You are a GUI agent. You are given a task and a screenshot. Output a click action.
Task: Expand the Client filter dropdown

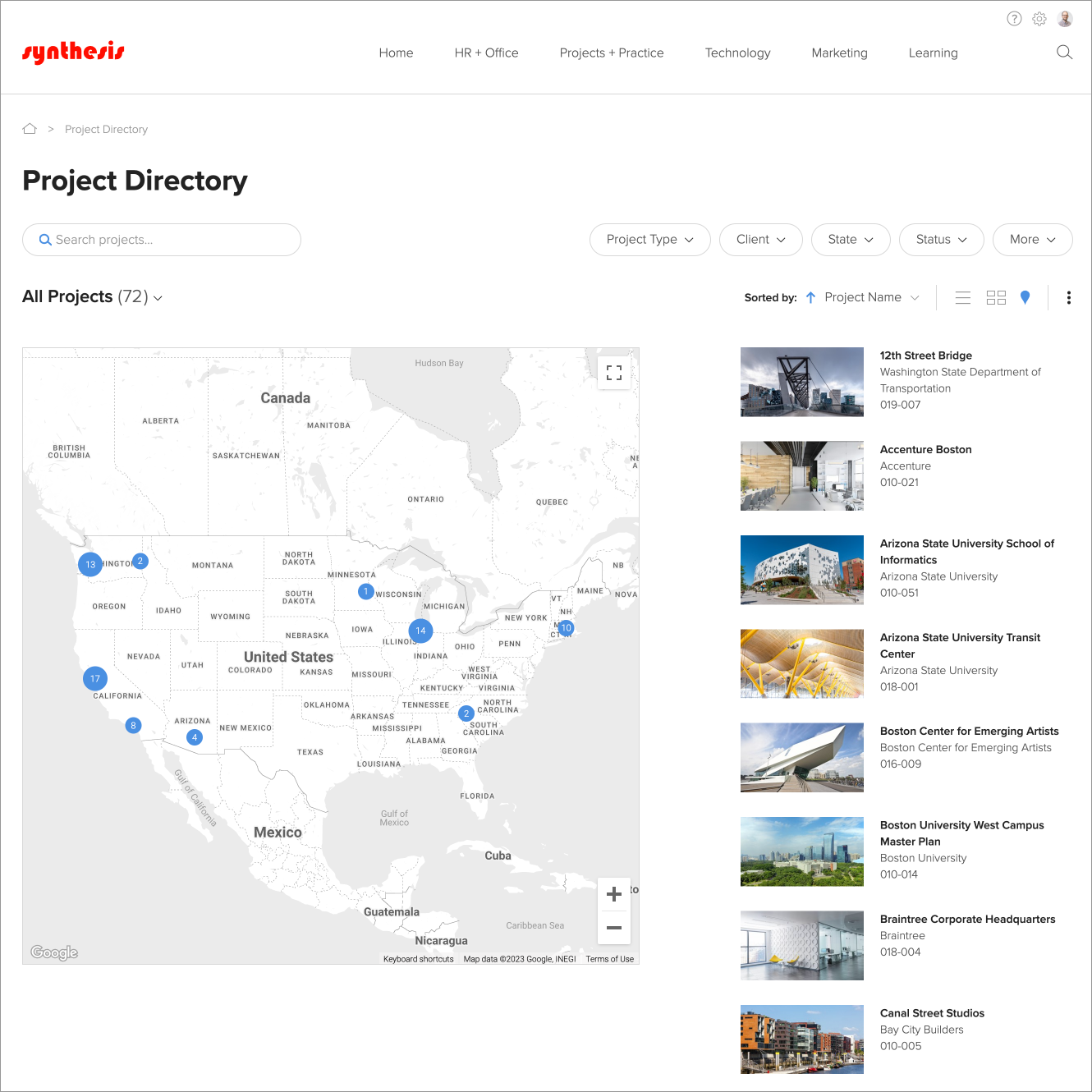pos(760,239)
